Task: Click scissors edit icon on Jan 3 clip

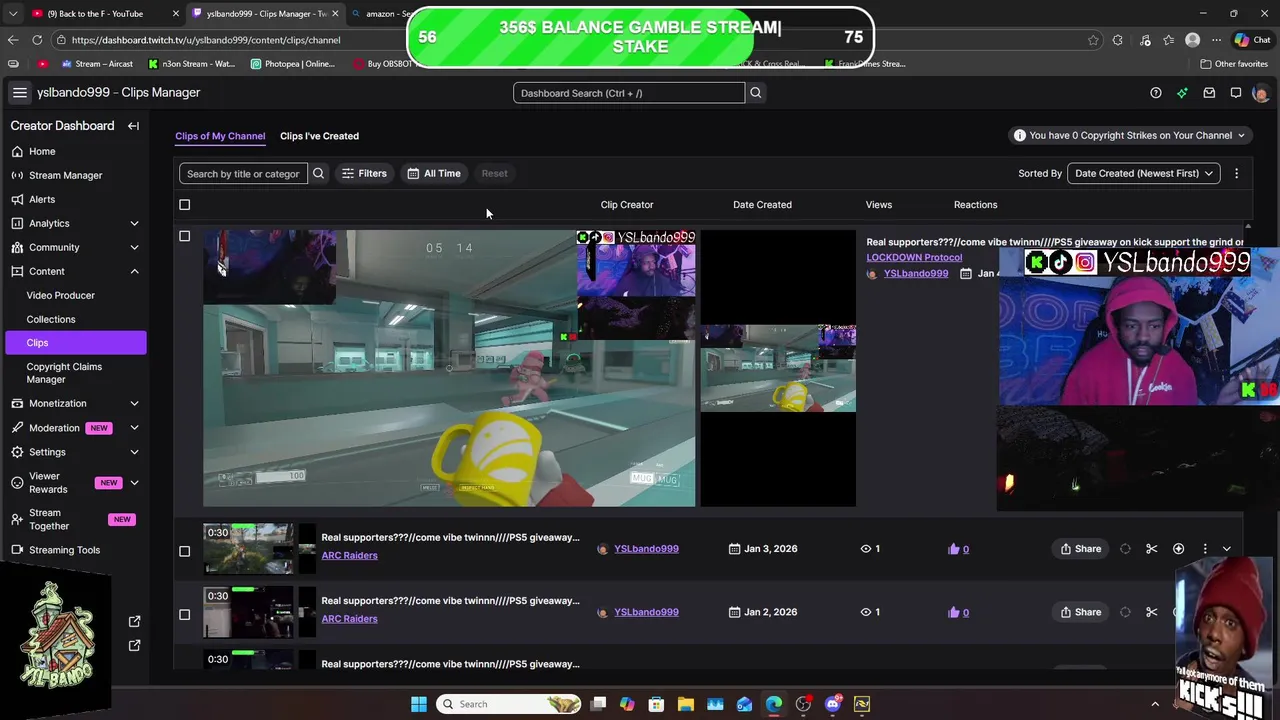Action: point(1151,549)
